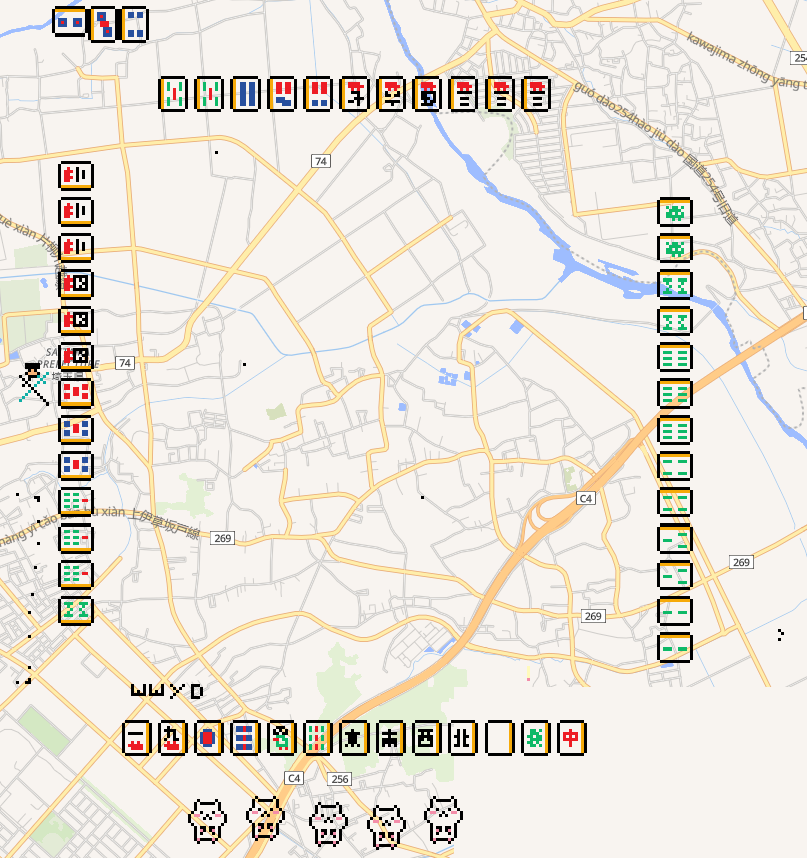Choose the nine-bamboo tile in bottom hand
The width and height of the screenshot is (807, 858).
click(x=317, y=738)
